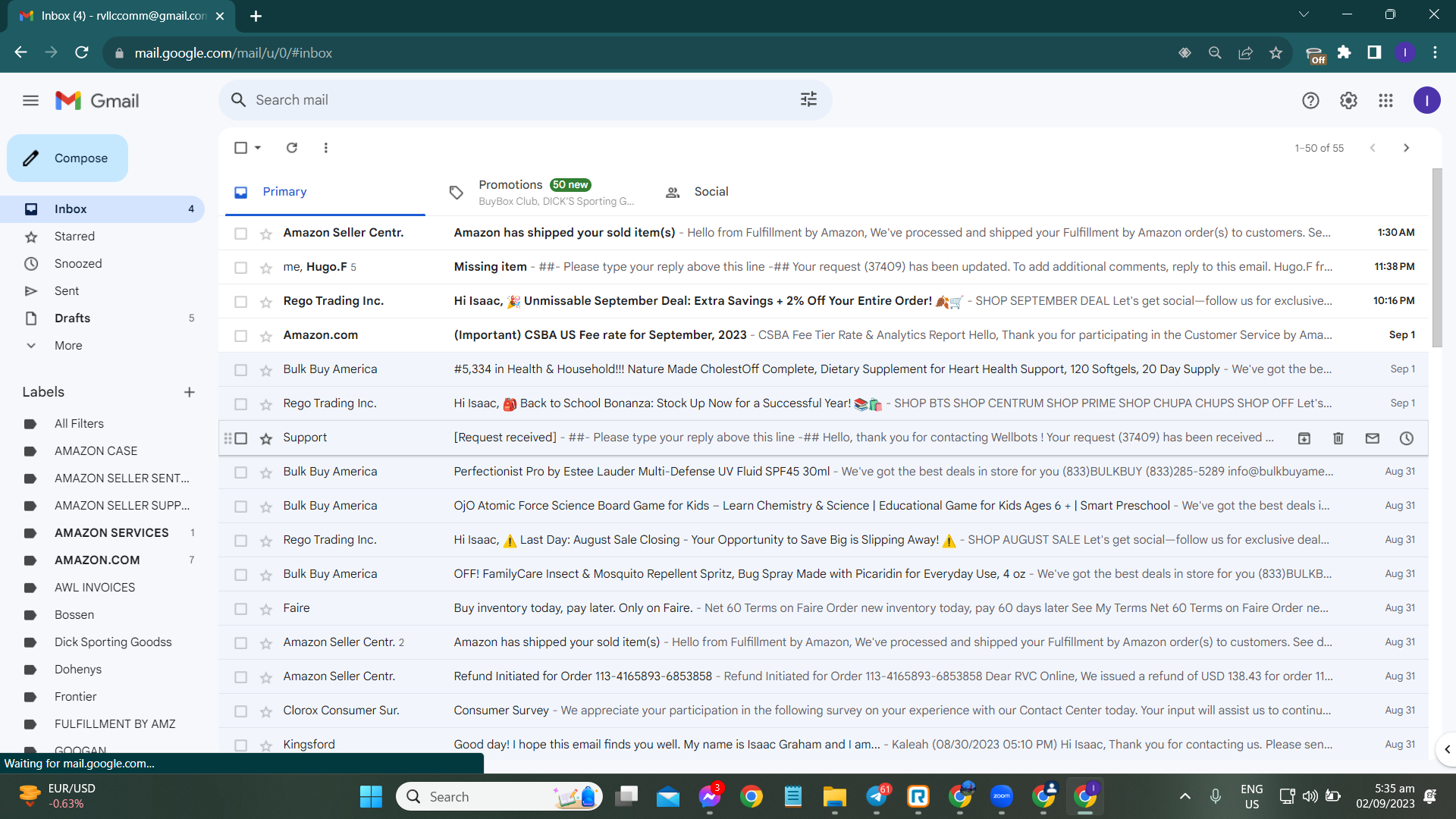Image resolution: width=1456 pixels, height=819 pixels.
Task: Open the Chrome three-dot menu
Action: (x=1435, y=52)
